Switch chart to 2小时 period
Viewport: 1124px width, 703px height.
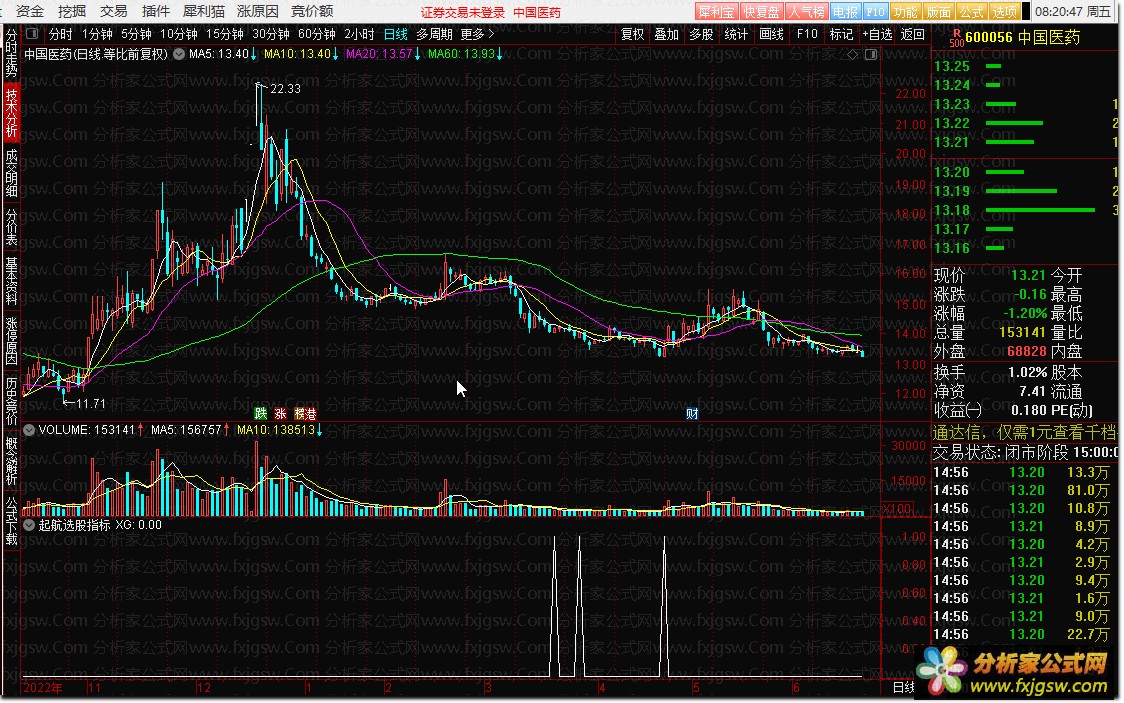point(359,34)
